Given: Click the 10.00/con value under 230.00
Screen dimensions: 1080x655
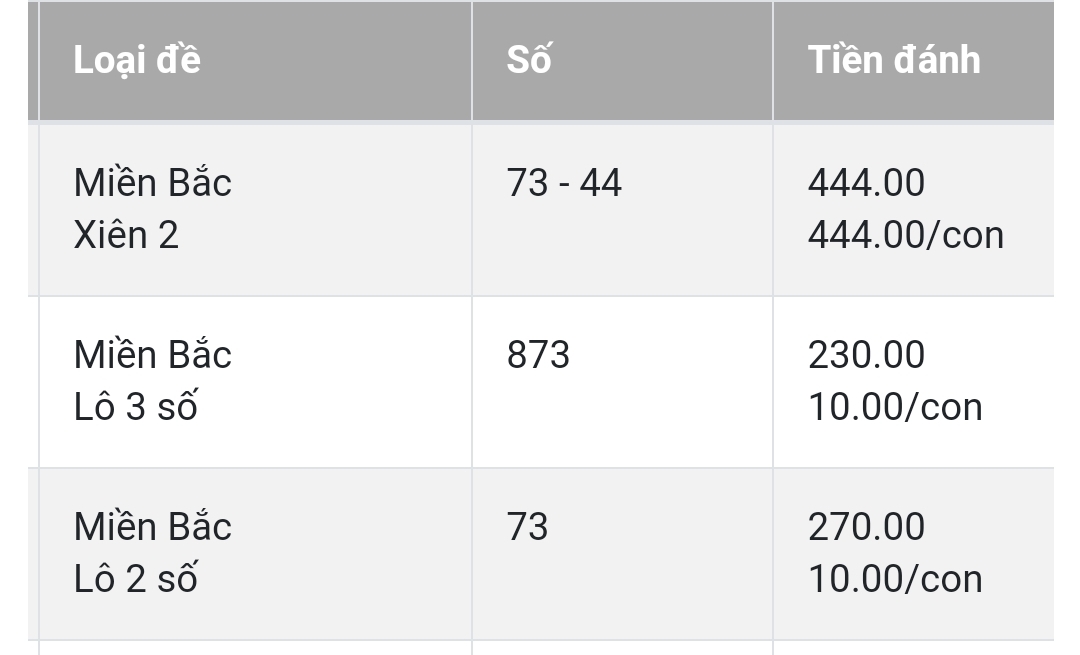Looking at the screenshot, I should click(x=895, y=408).
